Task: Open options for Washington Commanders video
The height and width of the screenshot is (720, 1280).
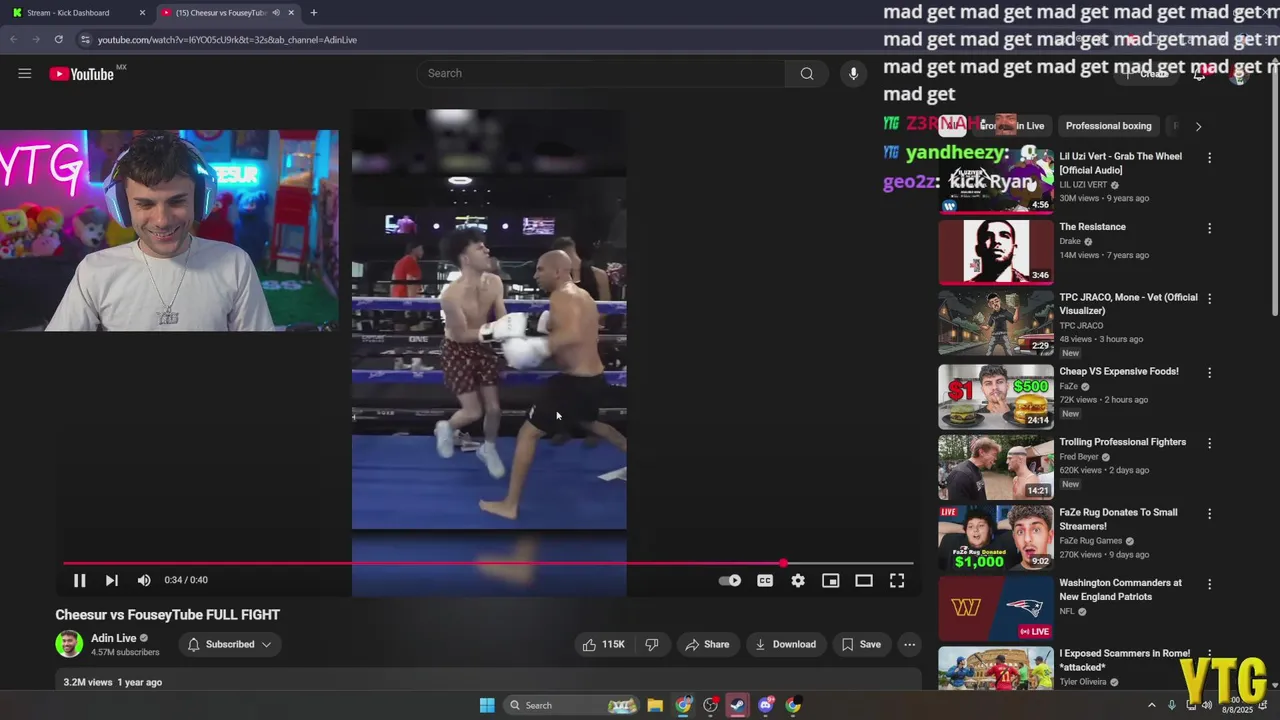Action: pos(1209,584)
